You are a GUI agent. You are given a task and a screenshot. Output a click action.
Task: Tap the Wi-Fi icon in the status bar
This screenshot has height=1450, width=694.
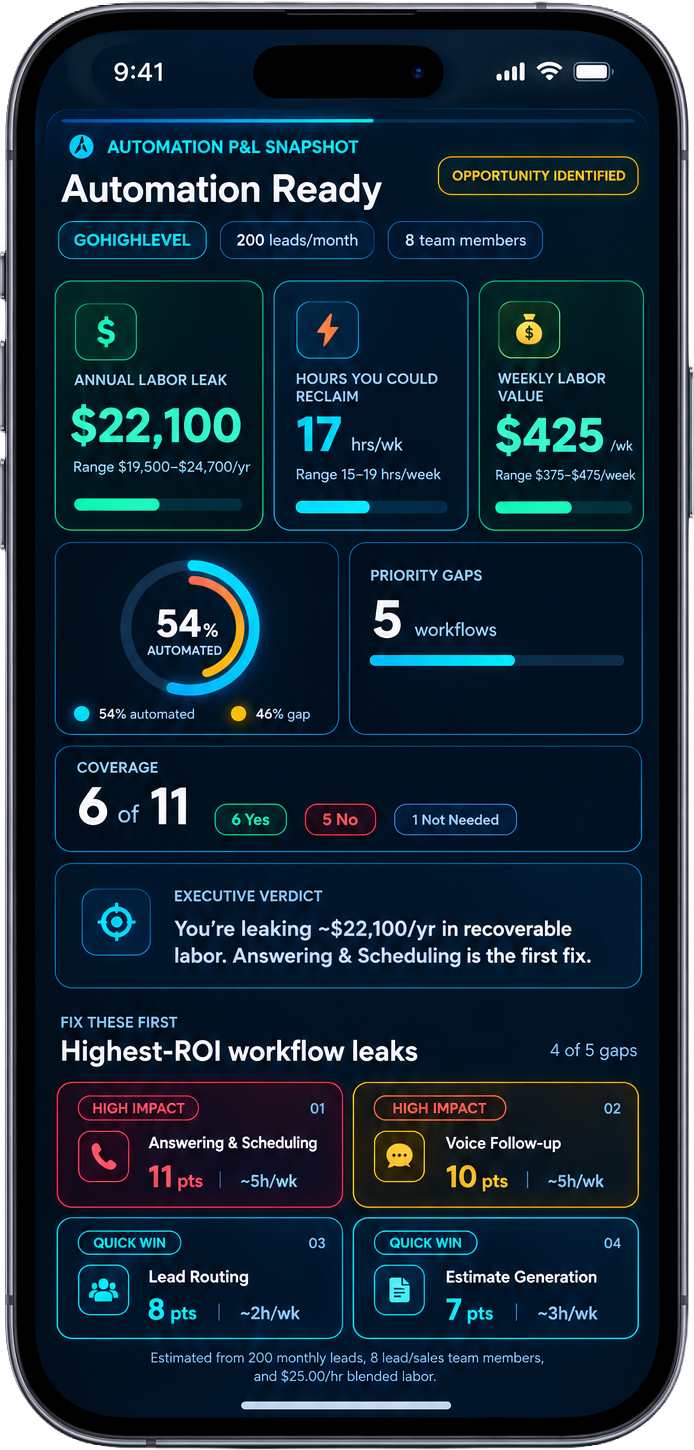coord(549,72)
